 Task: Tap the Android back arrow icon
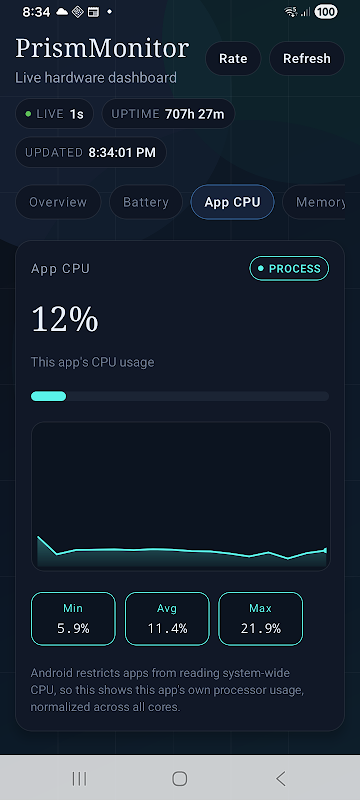(x=280, y=779)
